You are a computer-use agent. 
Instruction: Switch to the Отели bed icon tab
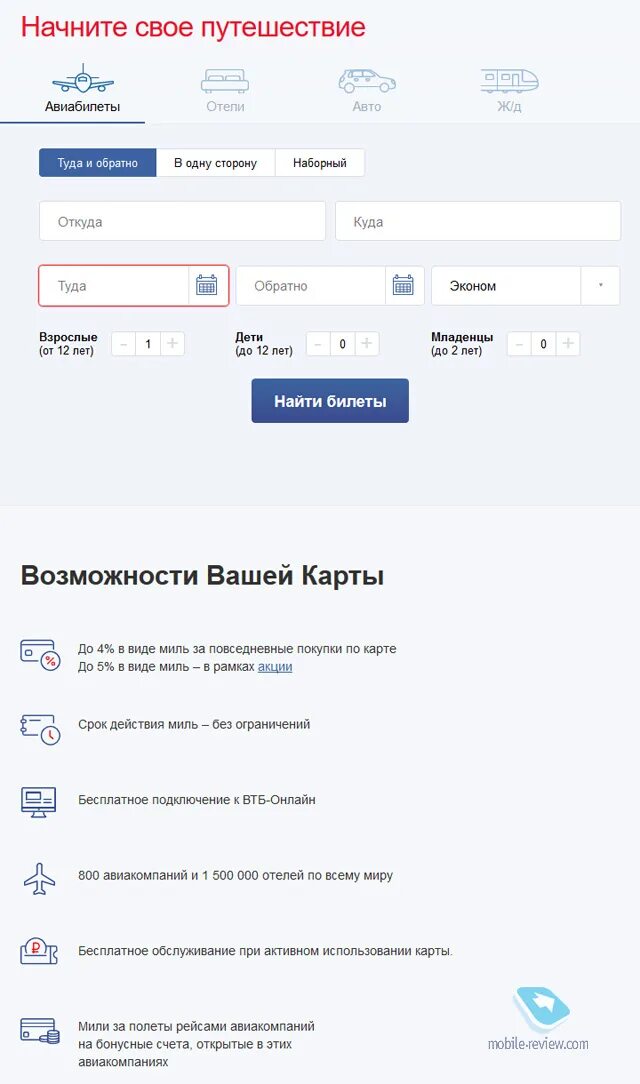(x=225, y=90)
